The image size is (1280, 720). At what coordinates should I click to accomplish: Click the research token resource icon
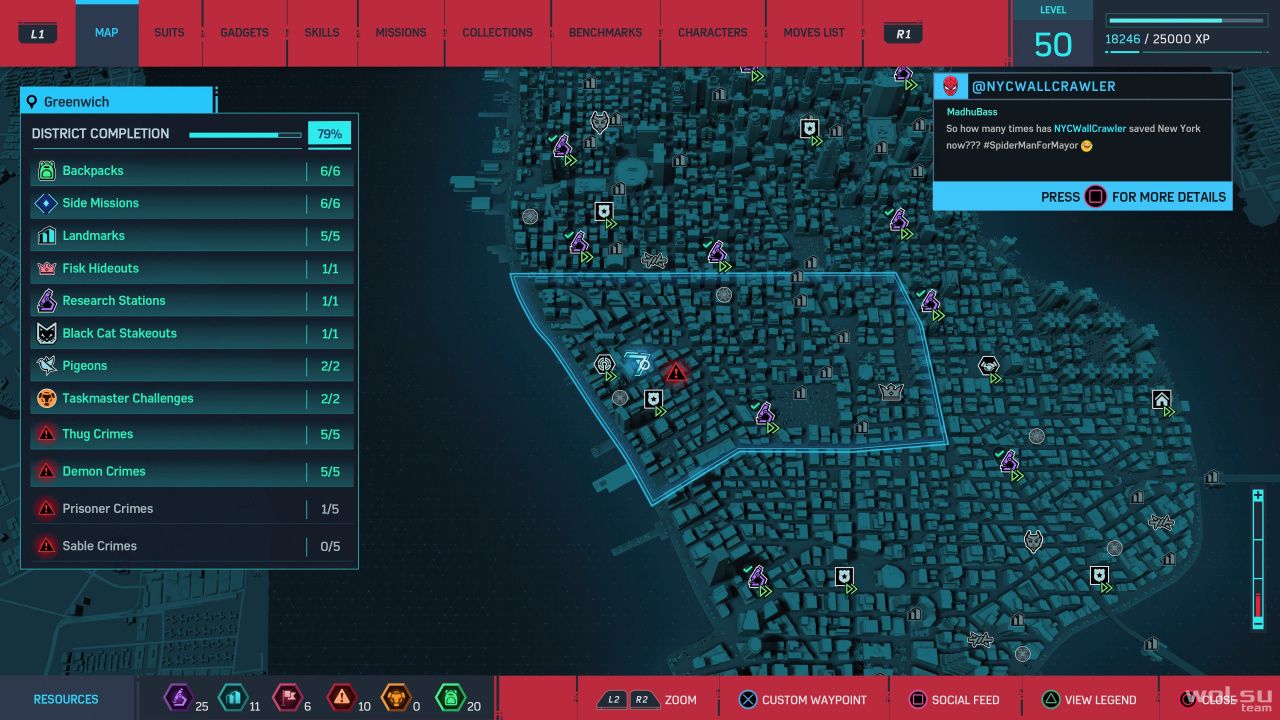coord(178,697)
